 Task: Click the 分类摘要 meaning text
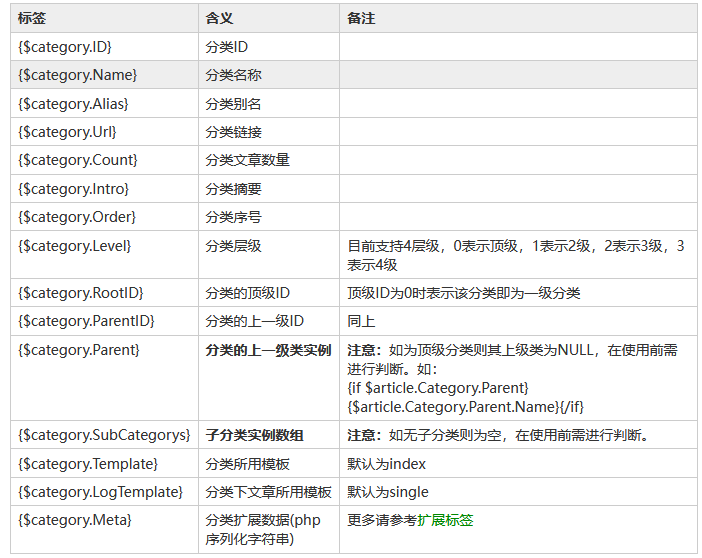tap(233, 189)
